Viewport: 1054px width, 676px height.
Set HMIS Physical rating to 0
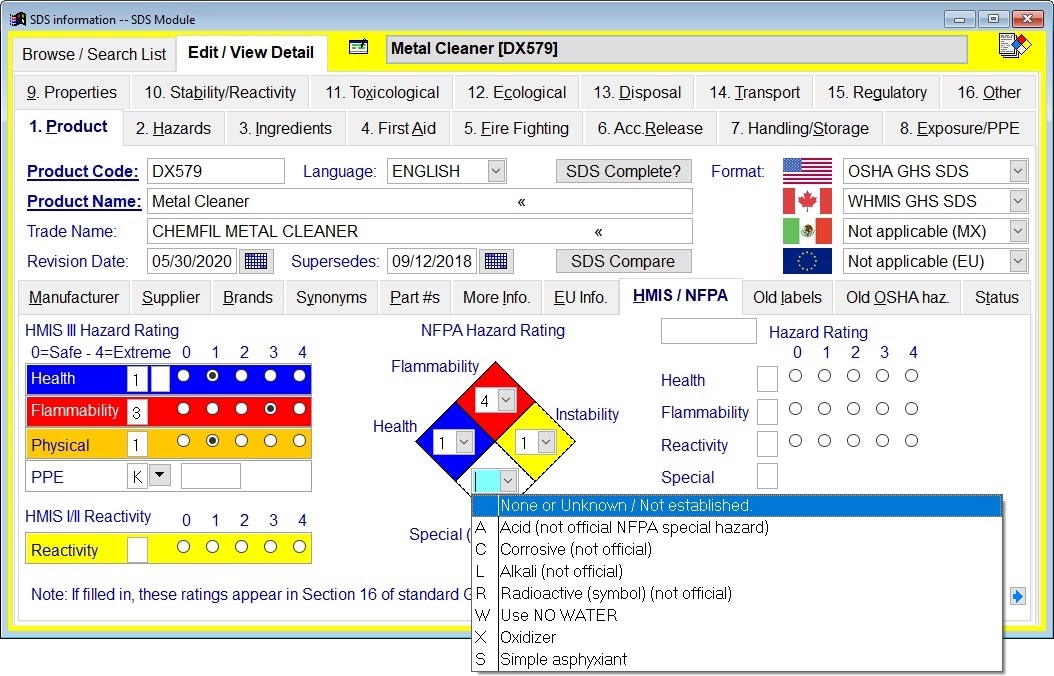(184, 441)
